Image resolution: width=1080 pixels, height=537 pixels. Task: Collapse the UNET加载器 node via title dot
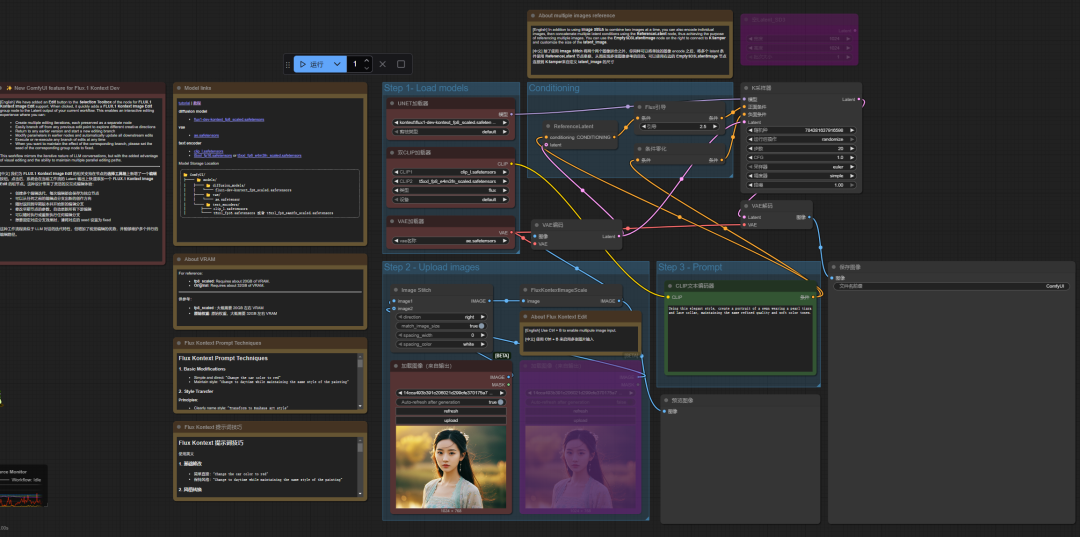391,103
